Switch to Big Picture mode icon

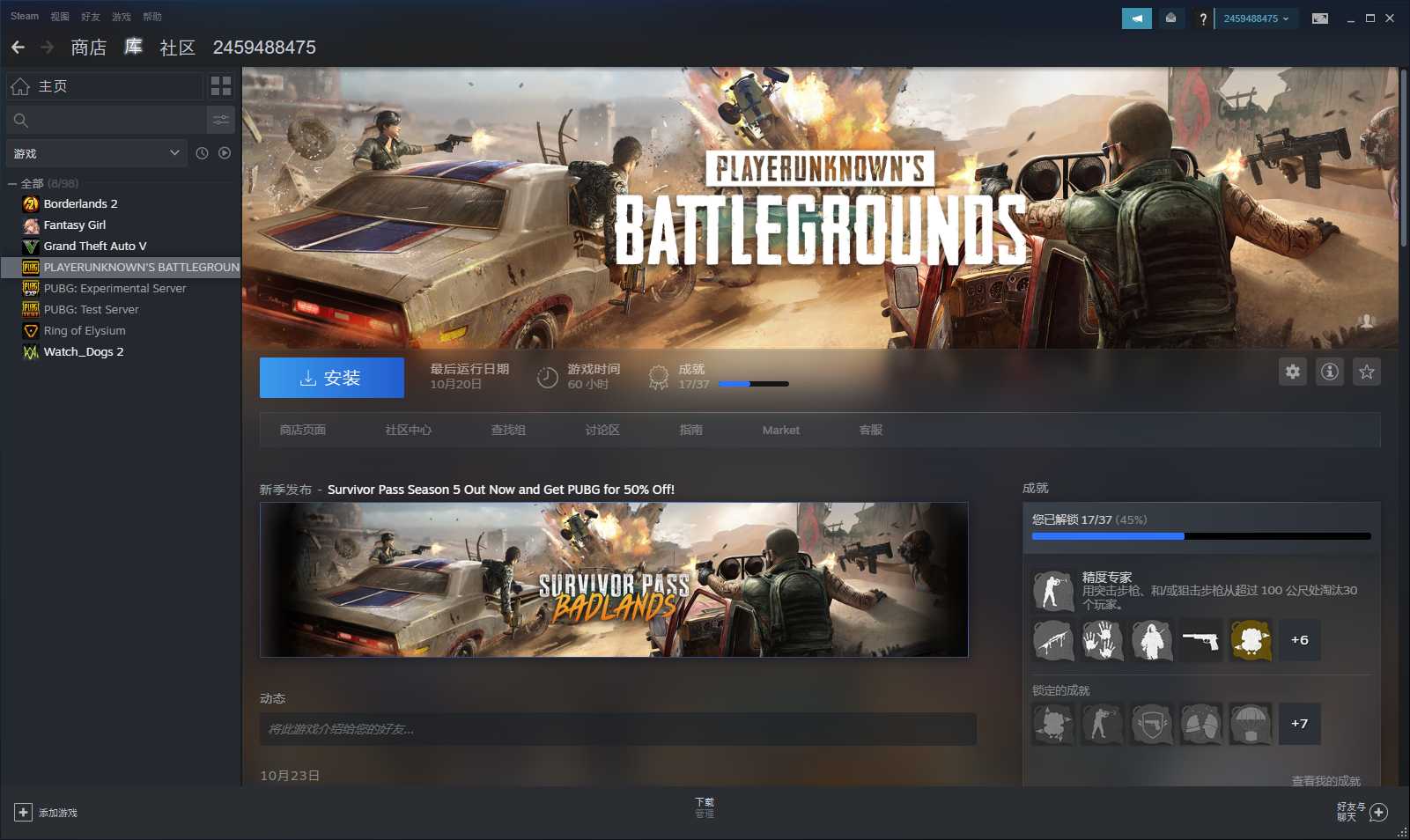(1320, 18)
